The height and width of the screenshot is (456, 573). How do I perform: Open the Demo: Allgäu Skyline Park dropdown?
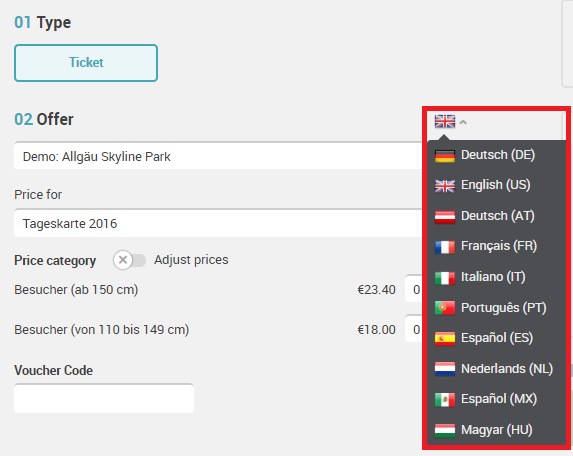pyautogui.click(x=218, y=156)
